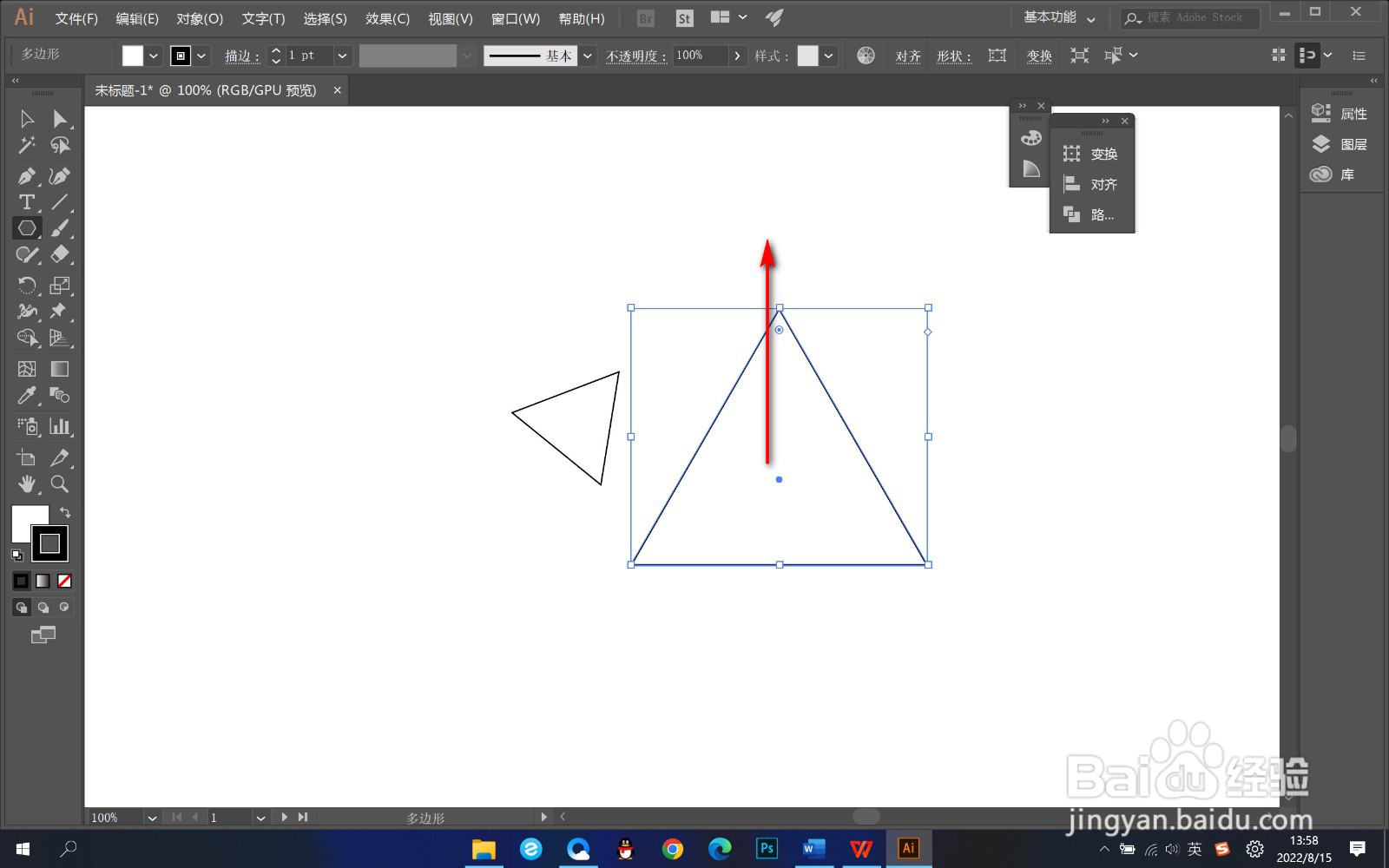Viewport: 1389px width, 868px height.
Task: Open the 编辑(E) menu
Action: click(137, 18)
